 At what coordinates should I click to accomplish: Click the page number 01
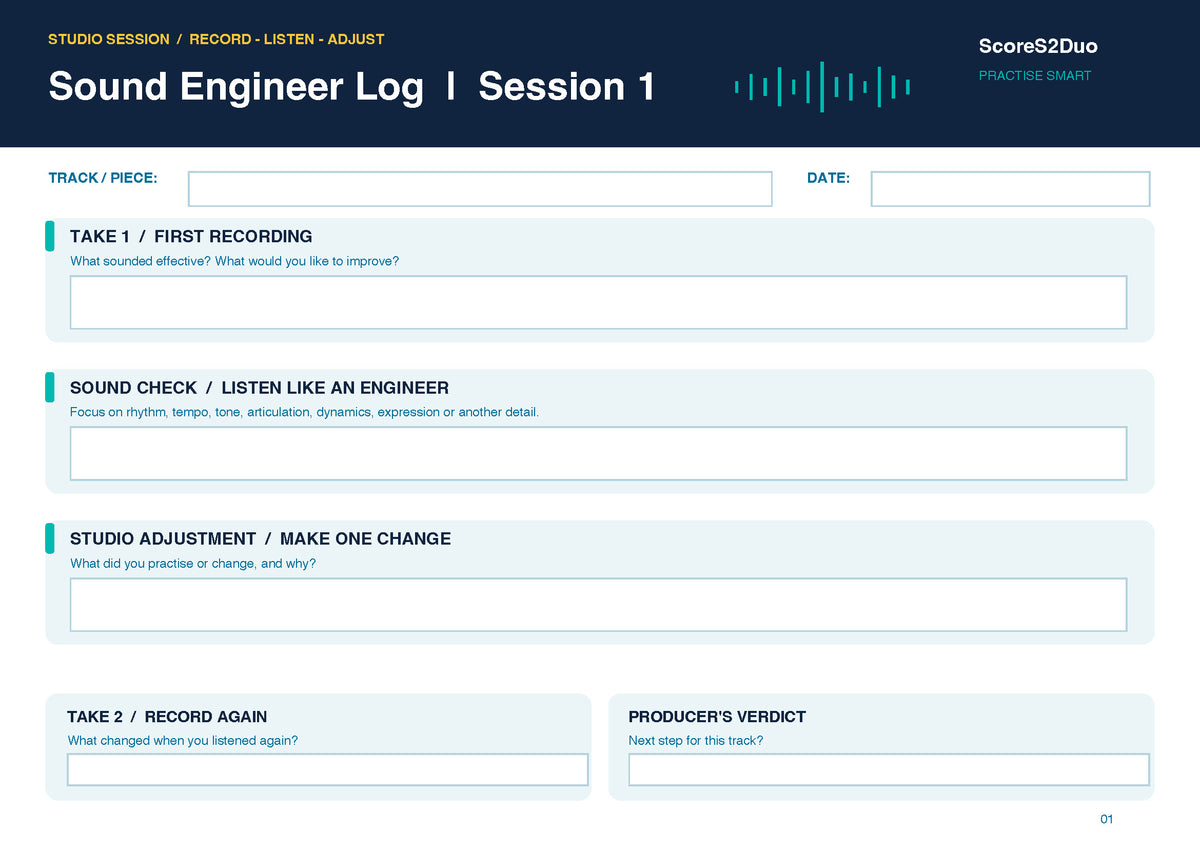pyautogui.click(x=1106, y=820)
